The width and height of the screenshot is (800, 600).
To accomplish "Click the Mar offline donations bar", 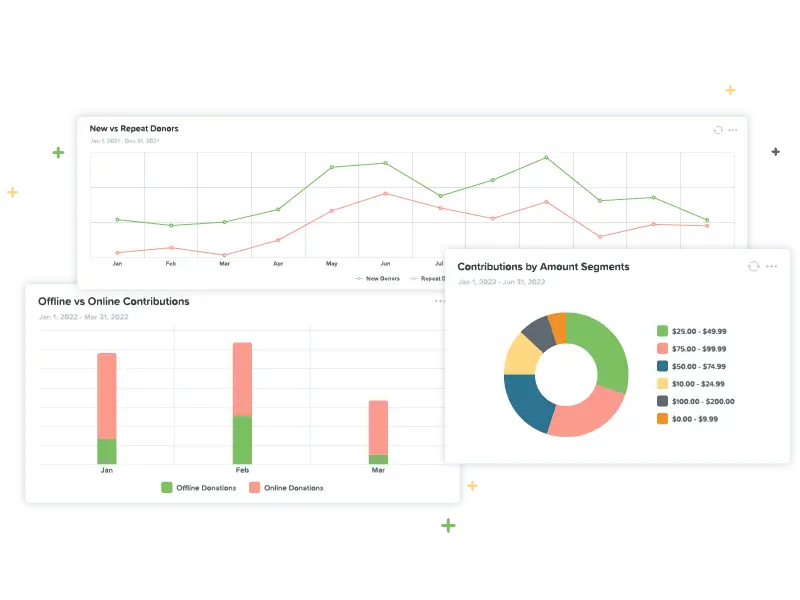I will coord(378,460).
